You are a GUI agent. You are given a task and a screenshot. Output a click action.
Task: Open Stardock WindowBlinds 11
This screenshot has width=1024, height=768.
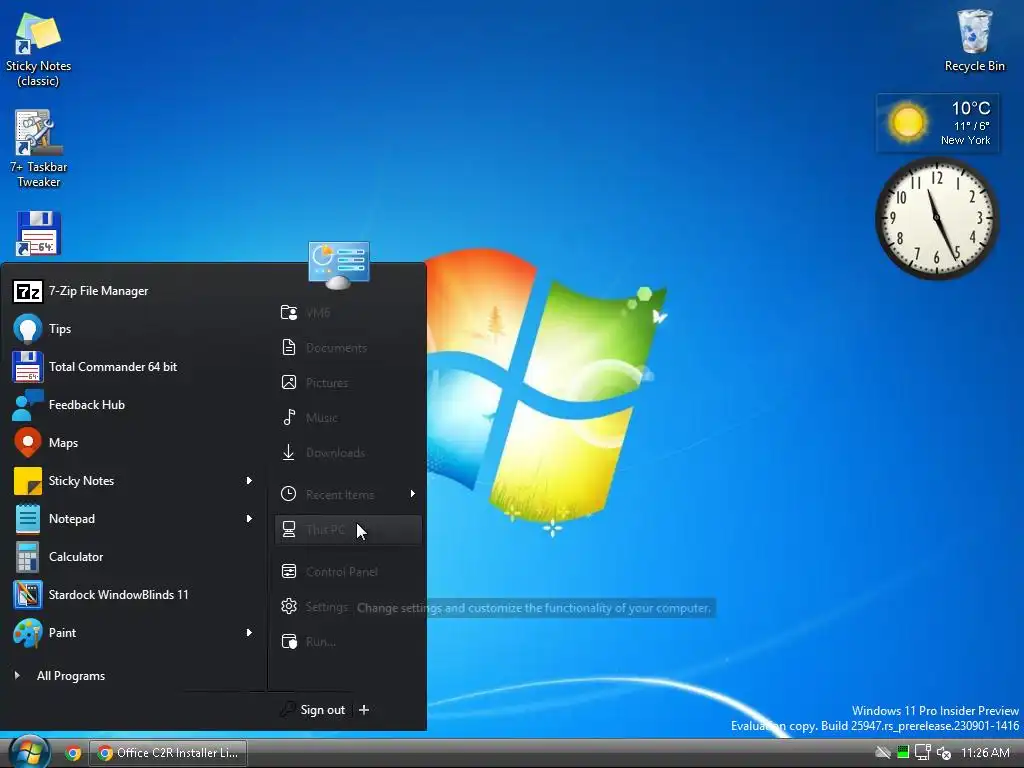tap(134, 594)
